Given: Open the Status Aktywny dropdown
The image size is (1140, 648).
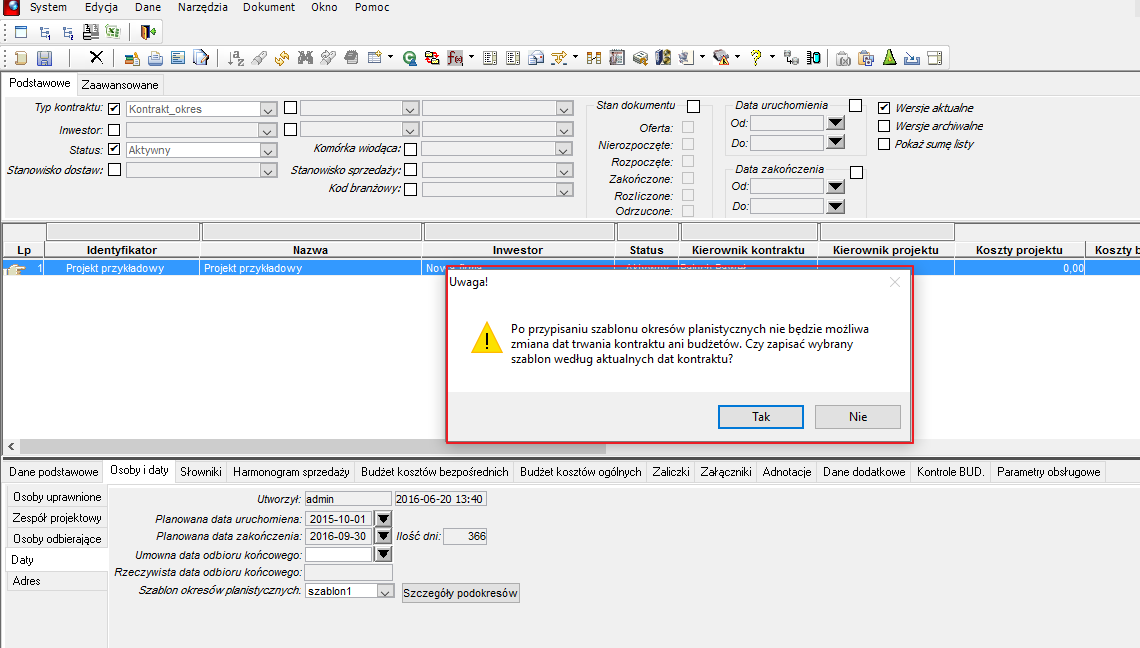Looking at the screenshot, I should click(x=268, y=151).
